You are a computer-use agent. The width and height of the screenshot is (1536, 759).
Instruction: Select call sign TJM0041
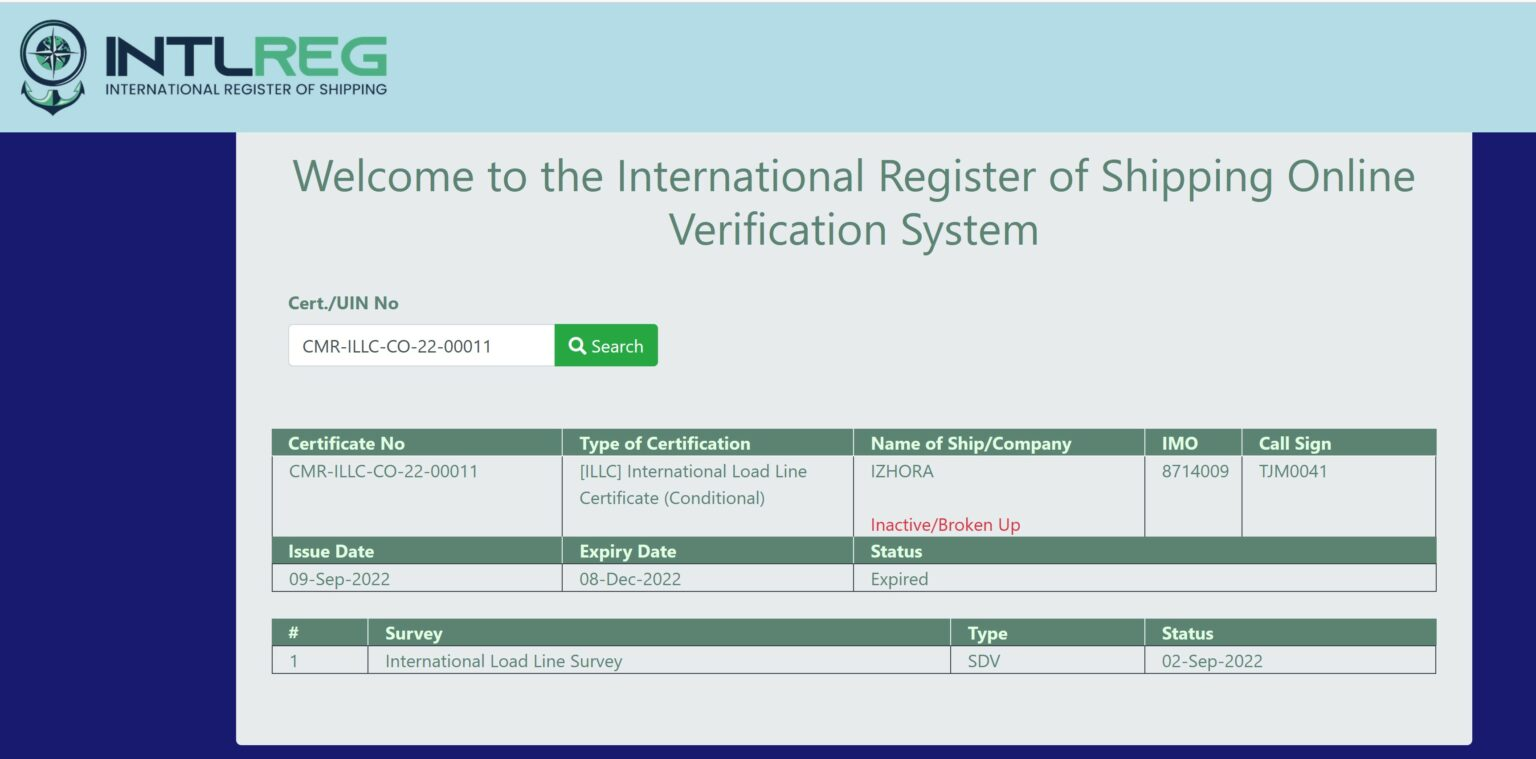click(x=1292, y=471)
